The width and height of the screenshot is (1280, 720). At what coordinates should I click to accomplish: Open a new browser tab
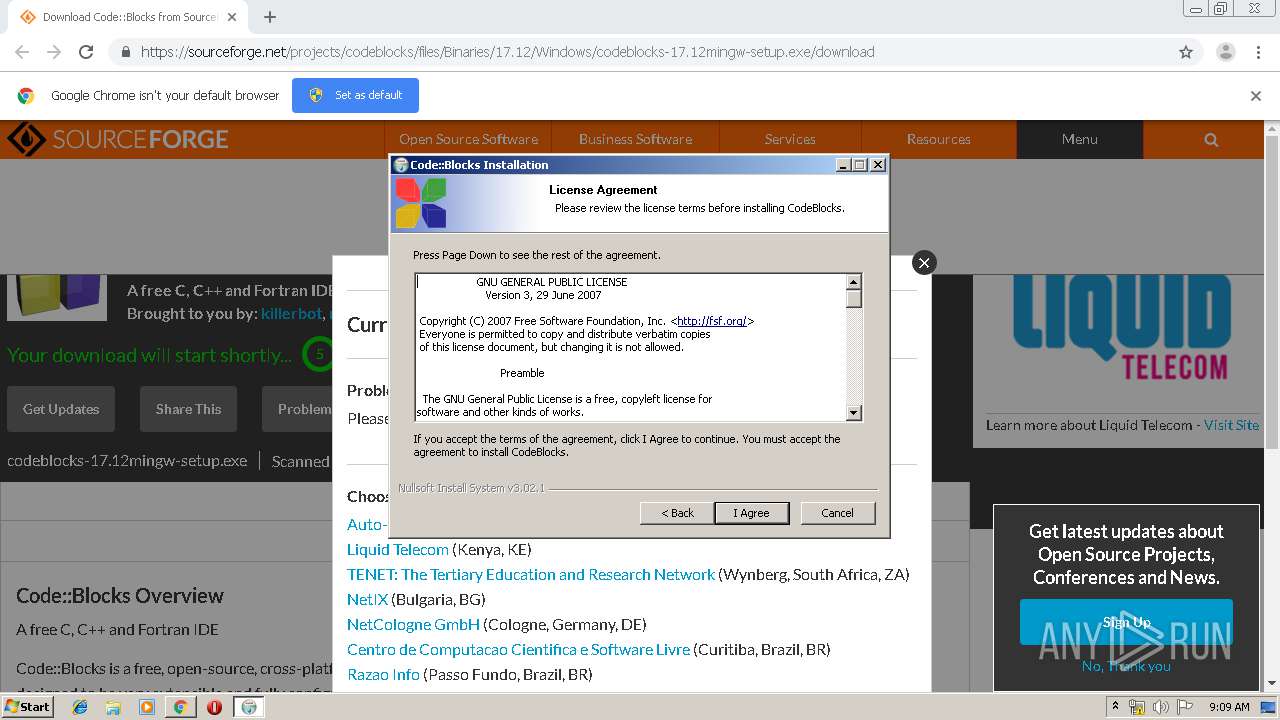pyautogui.click(x=270, y=17)
